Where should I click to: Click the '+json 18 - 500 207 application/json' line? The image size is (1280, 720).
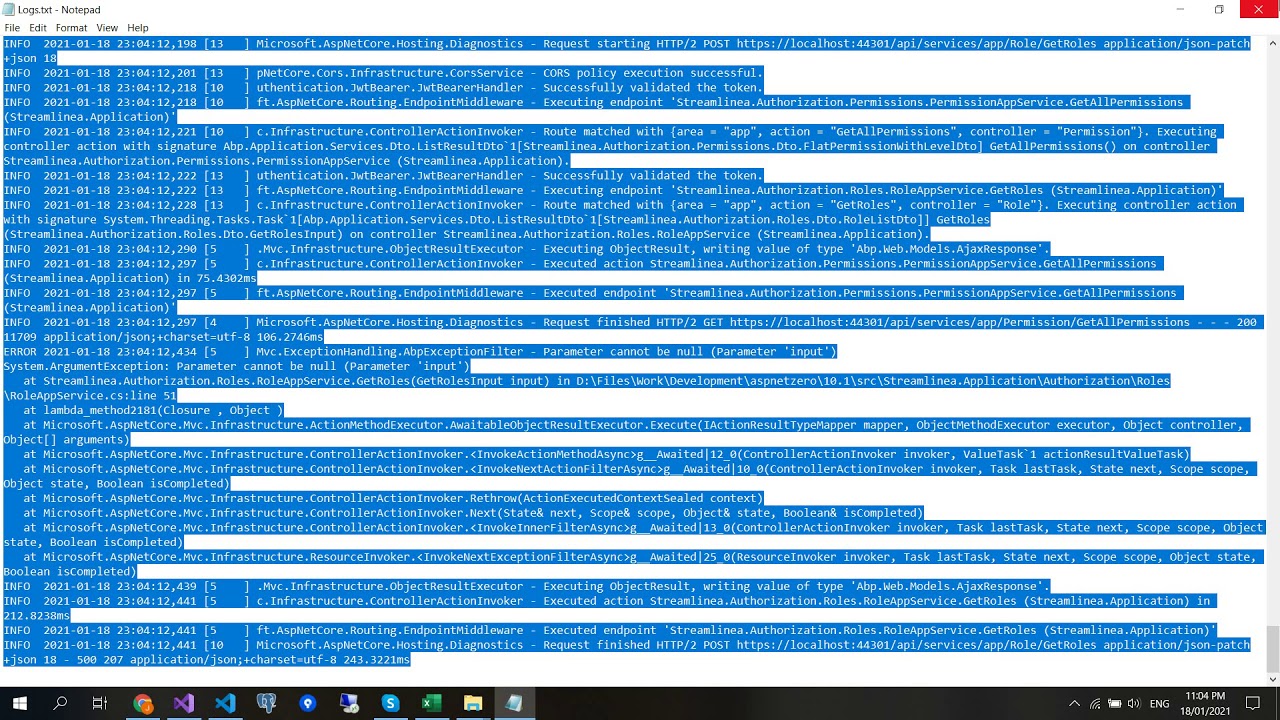click(x=207, y=660)
